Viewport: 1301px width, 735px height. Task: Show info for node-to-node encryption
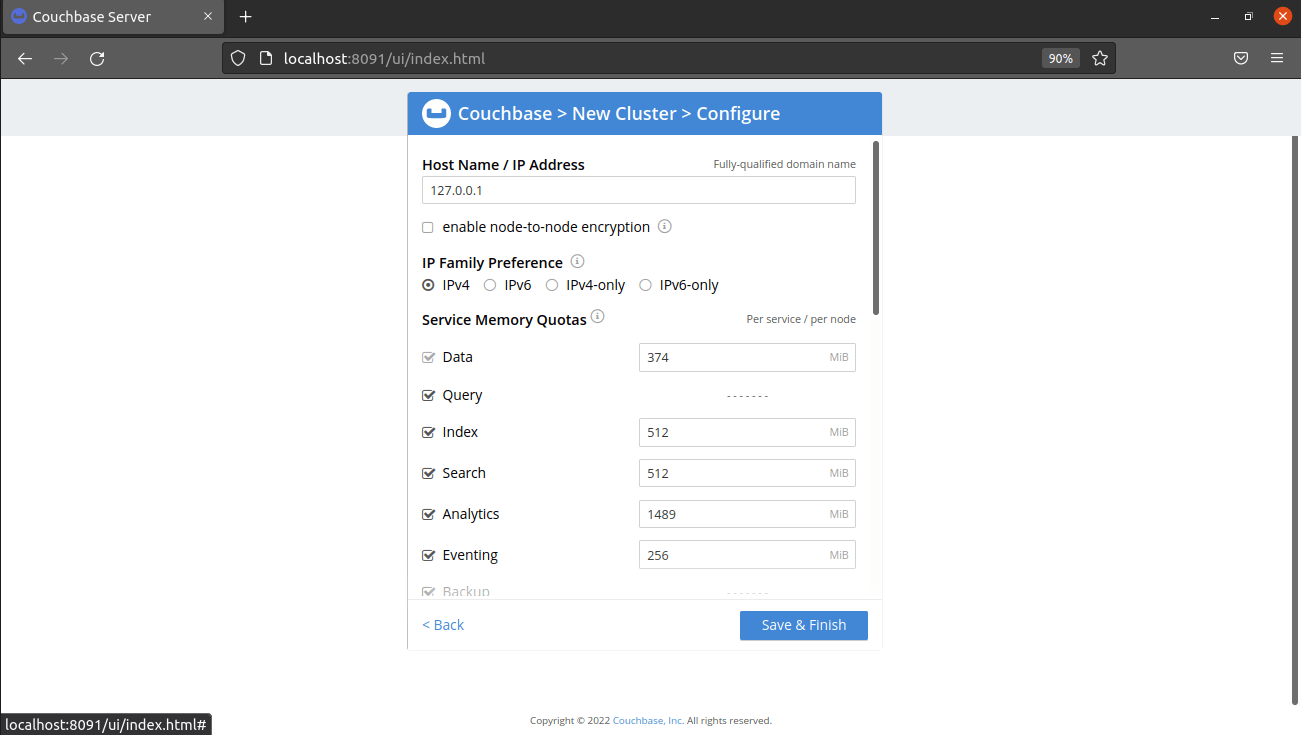tap(665, 226)
